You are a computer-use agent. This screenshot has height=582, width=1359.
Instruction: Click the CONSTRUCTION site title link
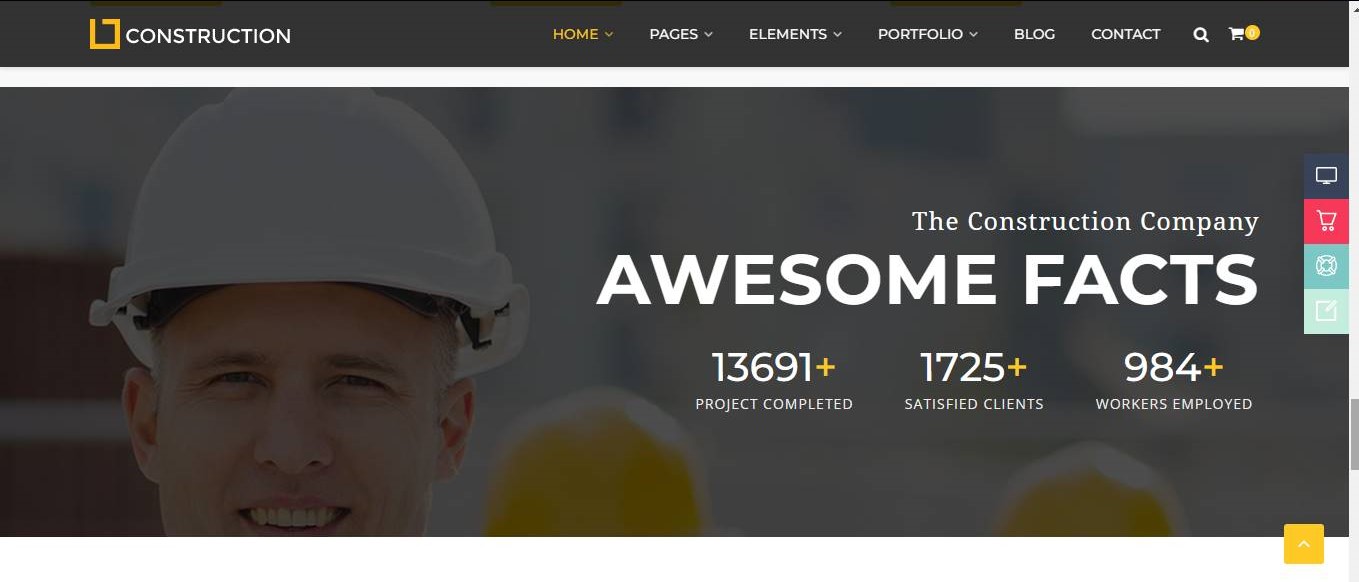tap(208, 36)
